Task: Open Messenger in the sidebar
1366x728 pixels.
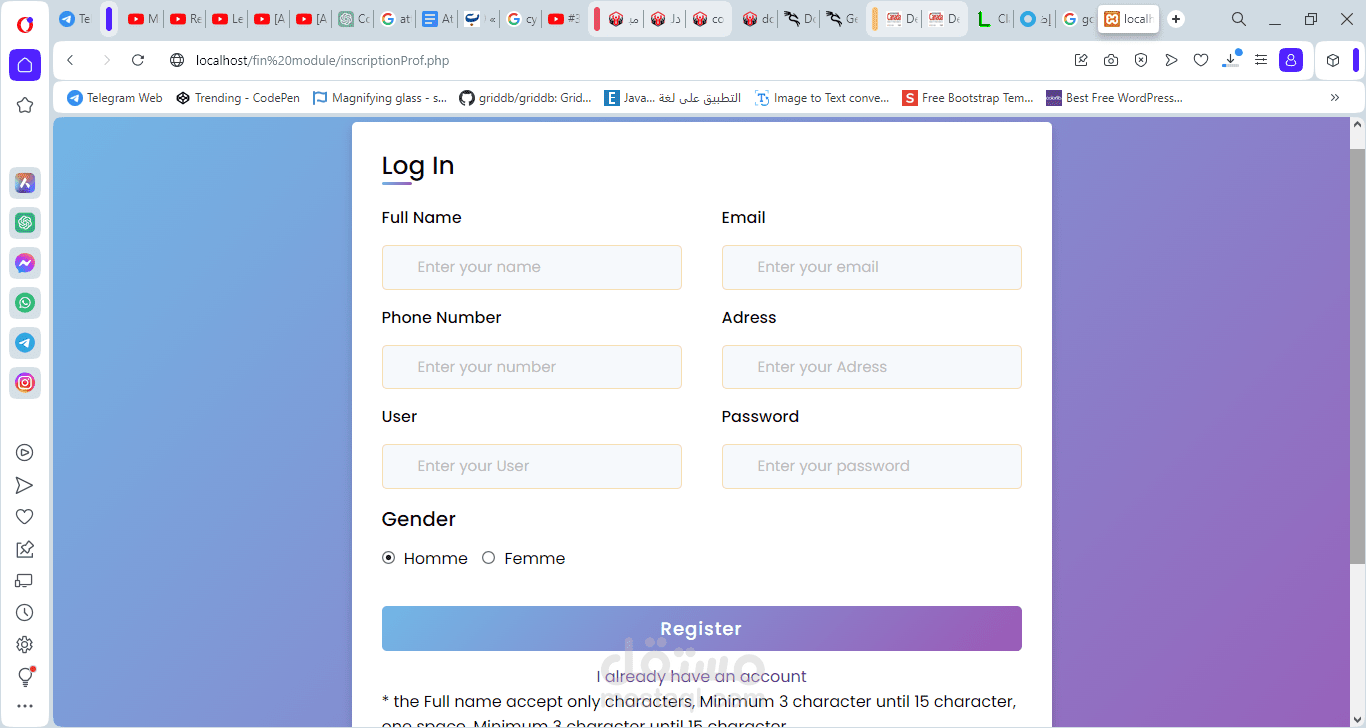Action: coord(25,263)
